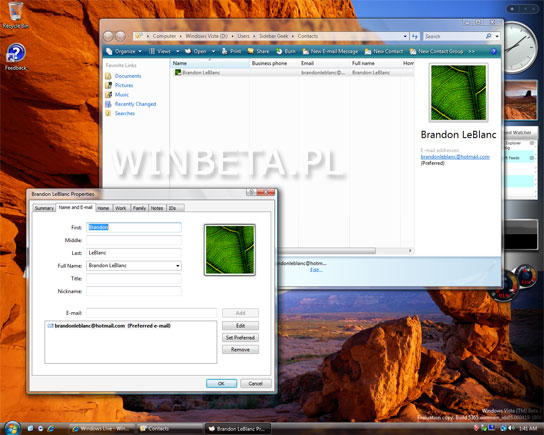Click the Computer breadcrumb segment
The height and width of the screenshot is (435, 544).
[x=164, y=36]
